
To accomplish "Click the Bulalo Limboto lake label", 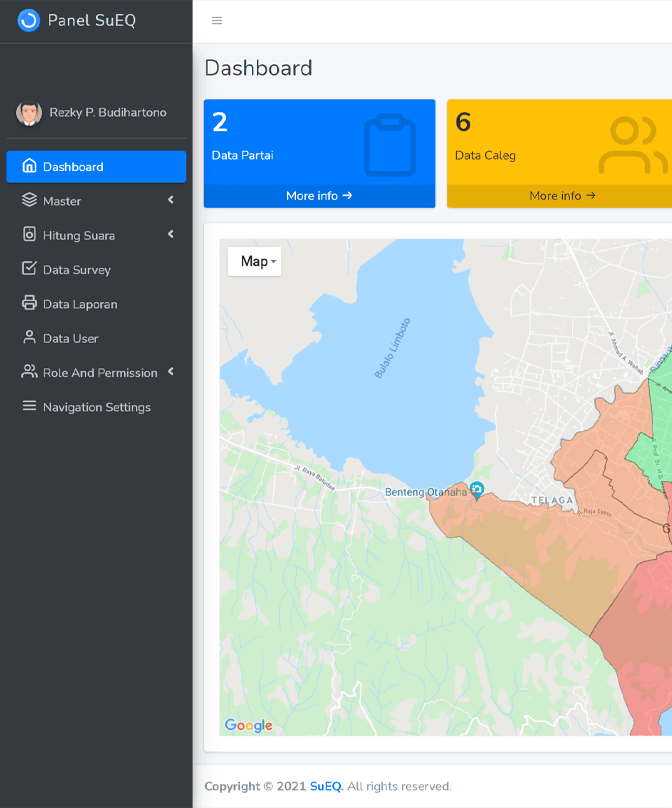I will click(392, 348).
